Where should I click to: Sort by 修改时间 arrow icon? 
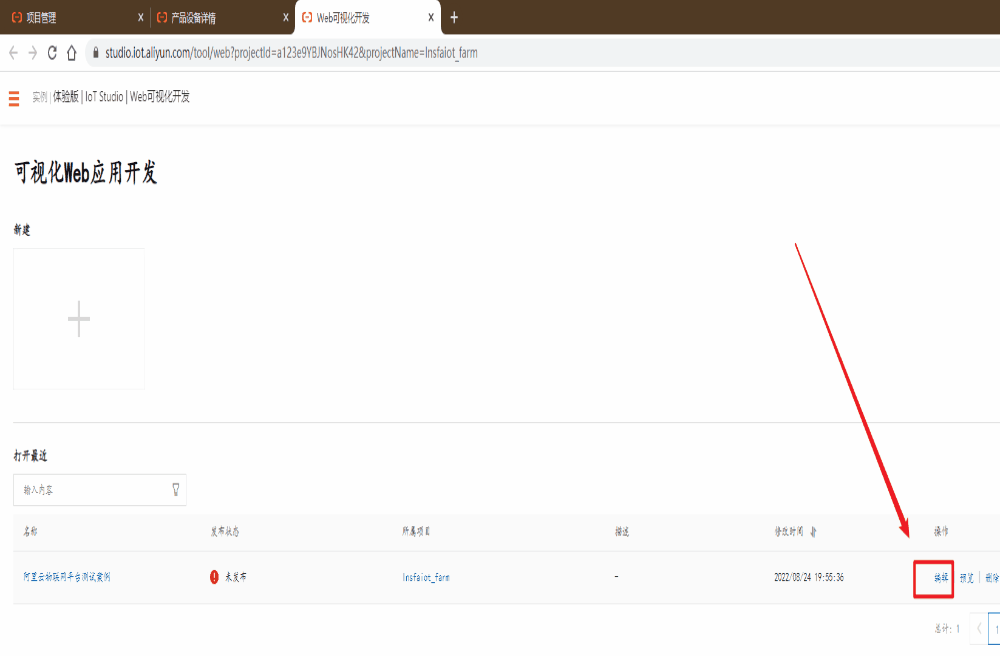point(813,532)
